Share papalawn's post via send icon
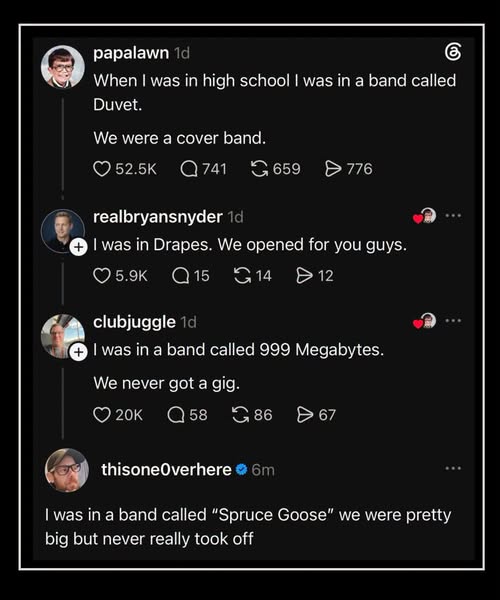500x600 pixels. pos(333,169)
